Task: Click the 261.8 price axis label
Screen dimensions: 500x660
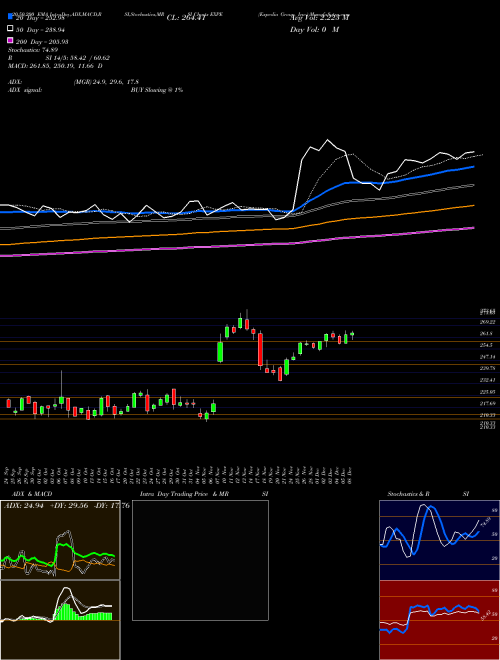Action: point(486,333)
